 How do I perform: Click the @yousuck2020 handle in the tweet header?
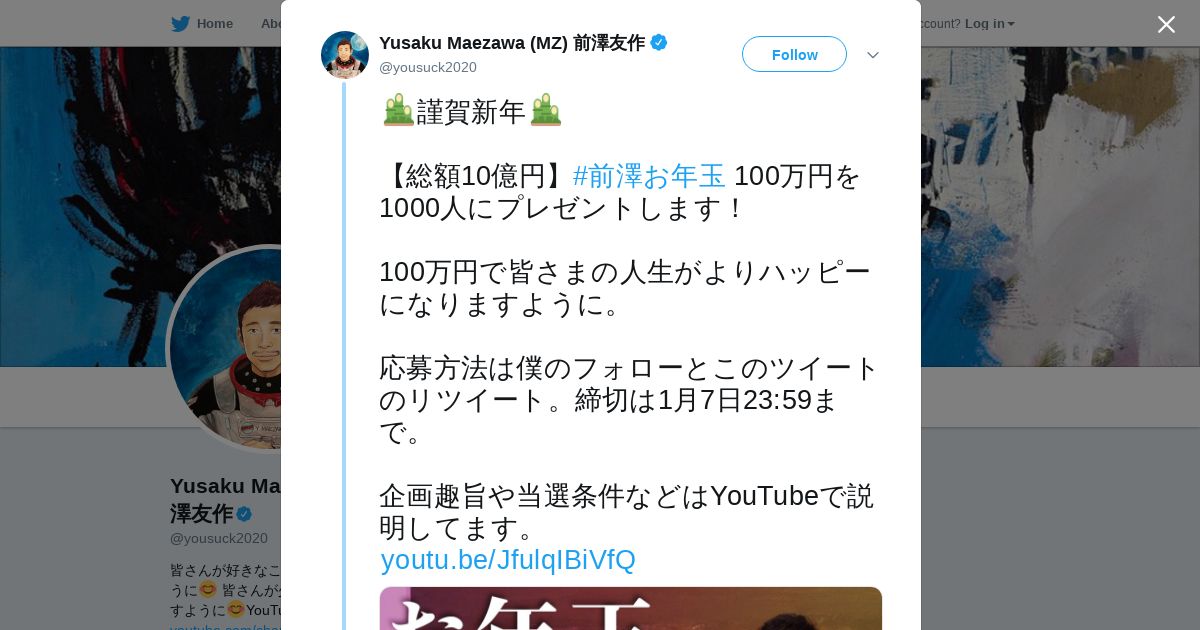coord(428,67)
